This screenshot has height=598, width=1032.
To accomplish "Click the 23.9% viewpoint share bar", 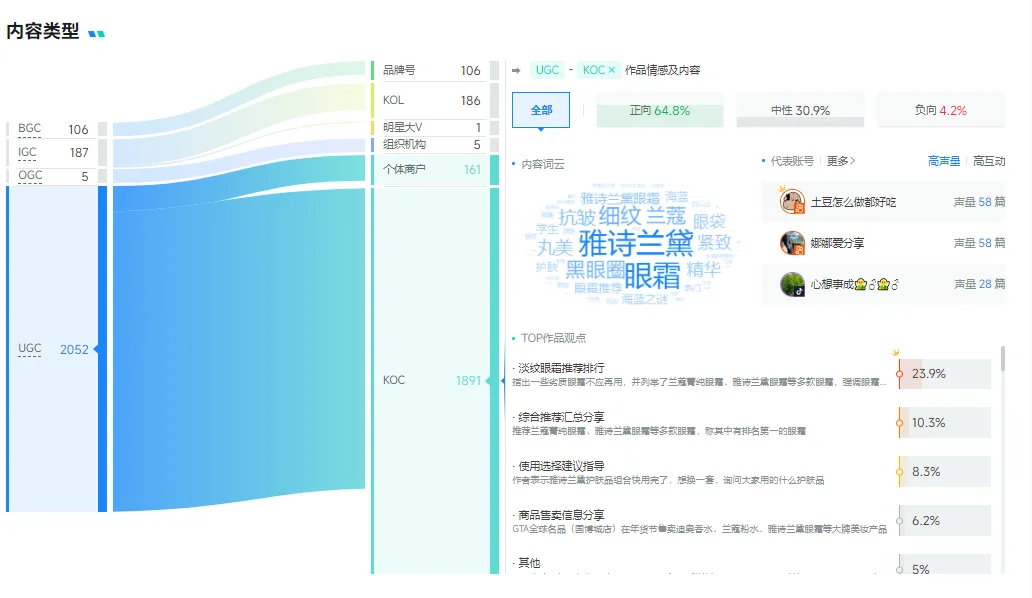I will pyautogui.click(x=945, y=374).
